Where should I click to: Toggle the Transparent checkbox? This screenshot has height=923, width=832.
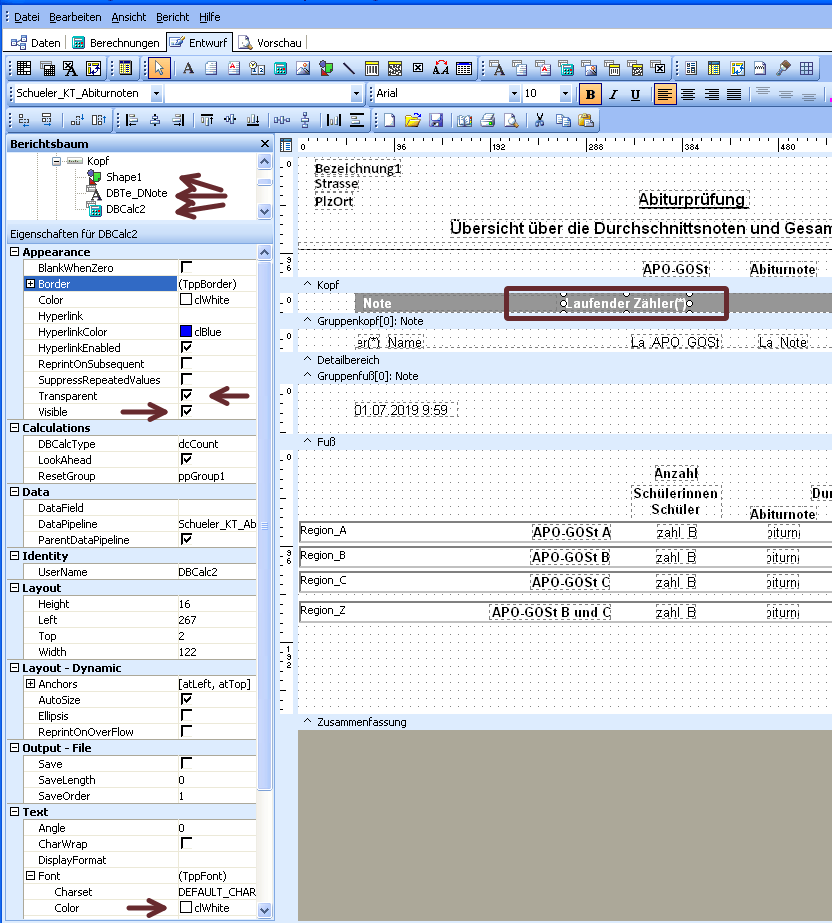[186, 395]
